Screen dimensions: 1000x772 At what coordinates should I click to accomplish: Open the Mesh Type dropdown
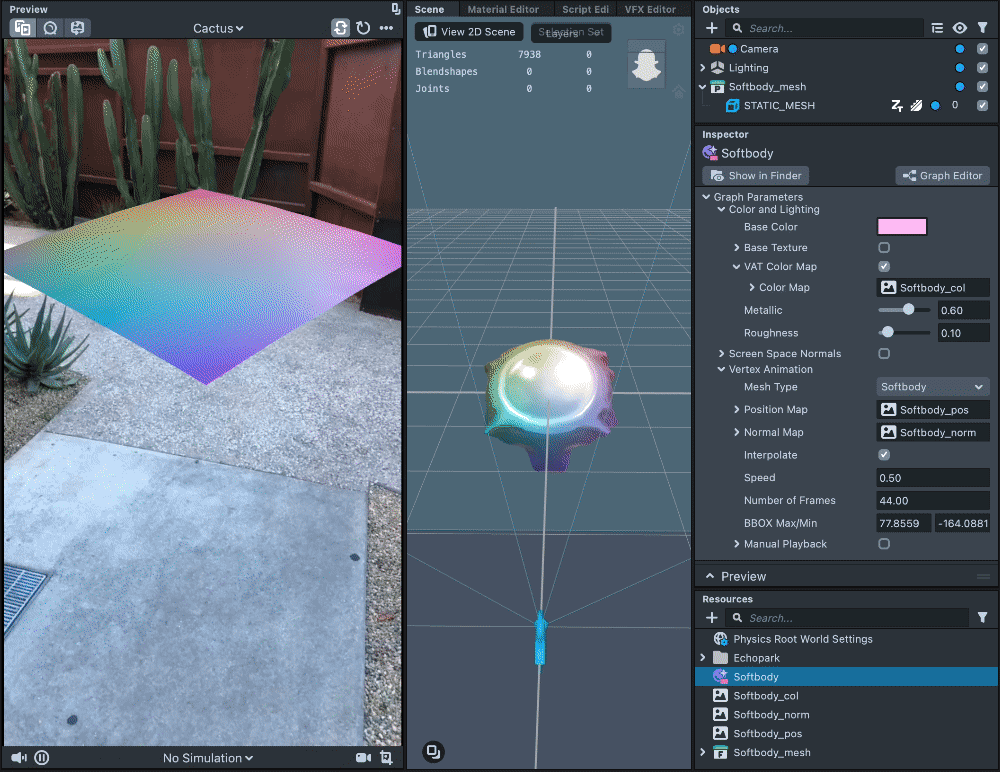click(933, 387)
